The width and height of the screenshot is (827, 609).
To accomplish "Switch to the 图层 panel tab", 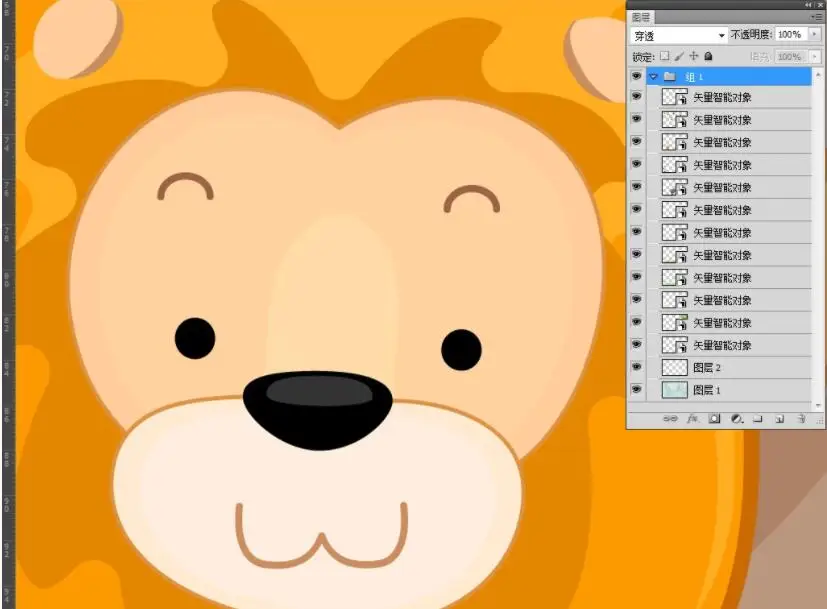I will pyautogui.click(x=641, y=17).
